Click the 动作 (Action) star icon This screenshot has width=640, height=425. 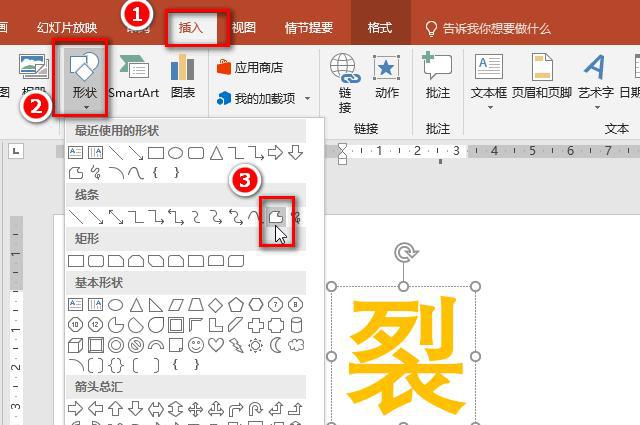click(x=387, y=76)
